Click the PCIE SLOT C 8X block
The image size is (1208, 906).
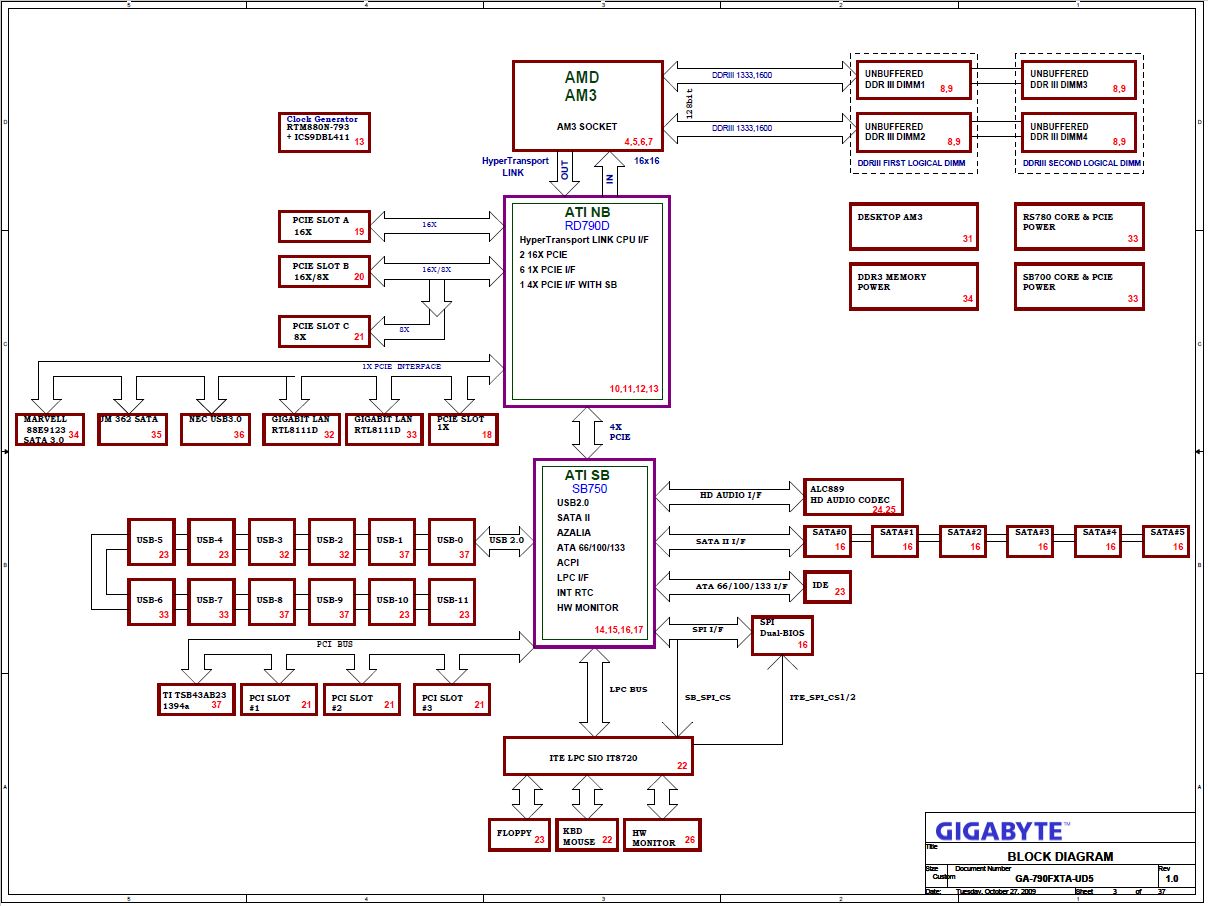point(323,331)
